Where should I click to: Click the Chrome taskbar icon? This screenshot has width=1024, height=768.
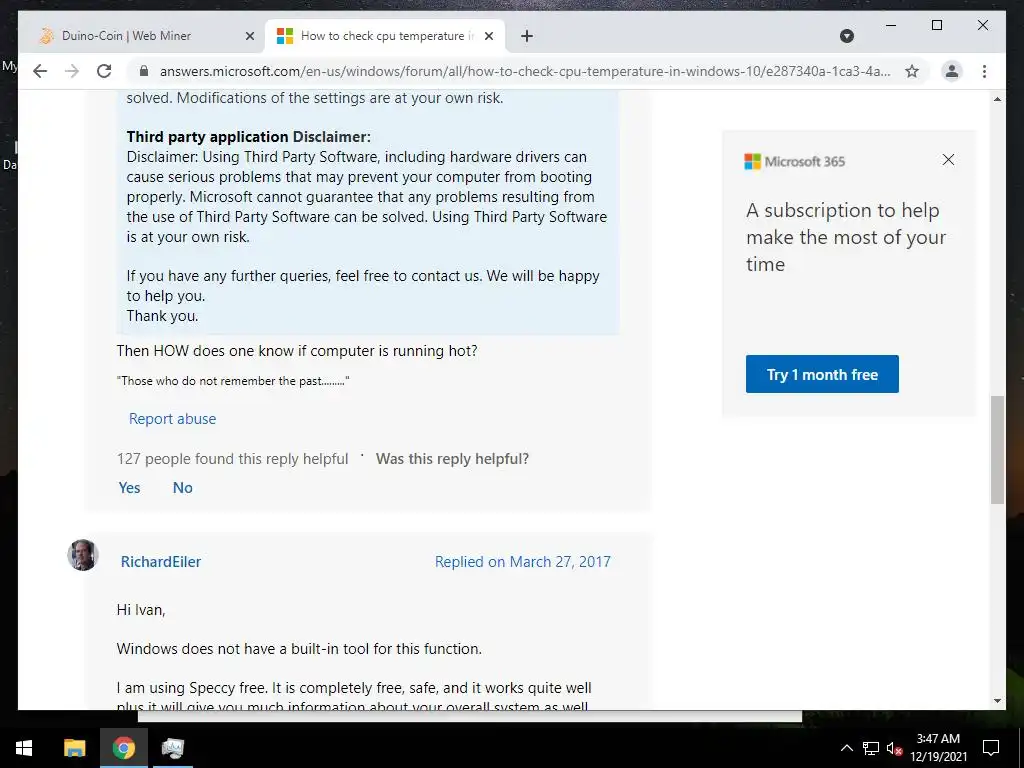[x=123, y=748]
